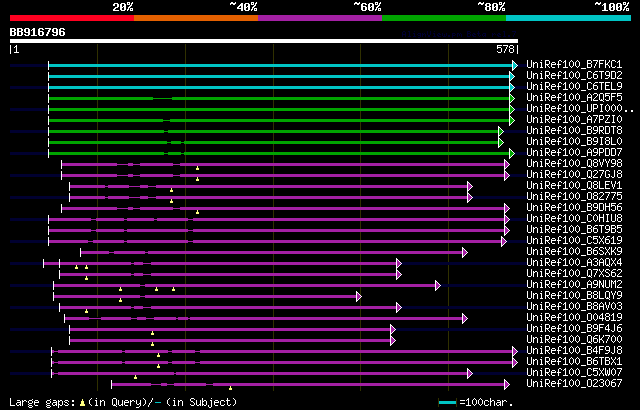Select the UniRef100_A9NUM2 label
Screen dimensions: 640x410
click(574, 285)
